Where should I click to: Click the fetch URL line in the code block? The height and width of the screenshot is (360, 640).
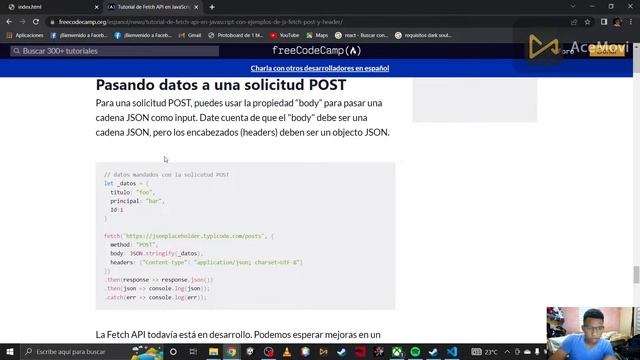coord(189,236)
